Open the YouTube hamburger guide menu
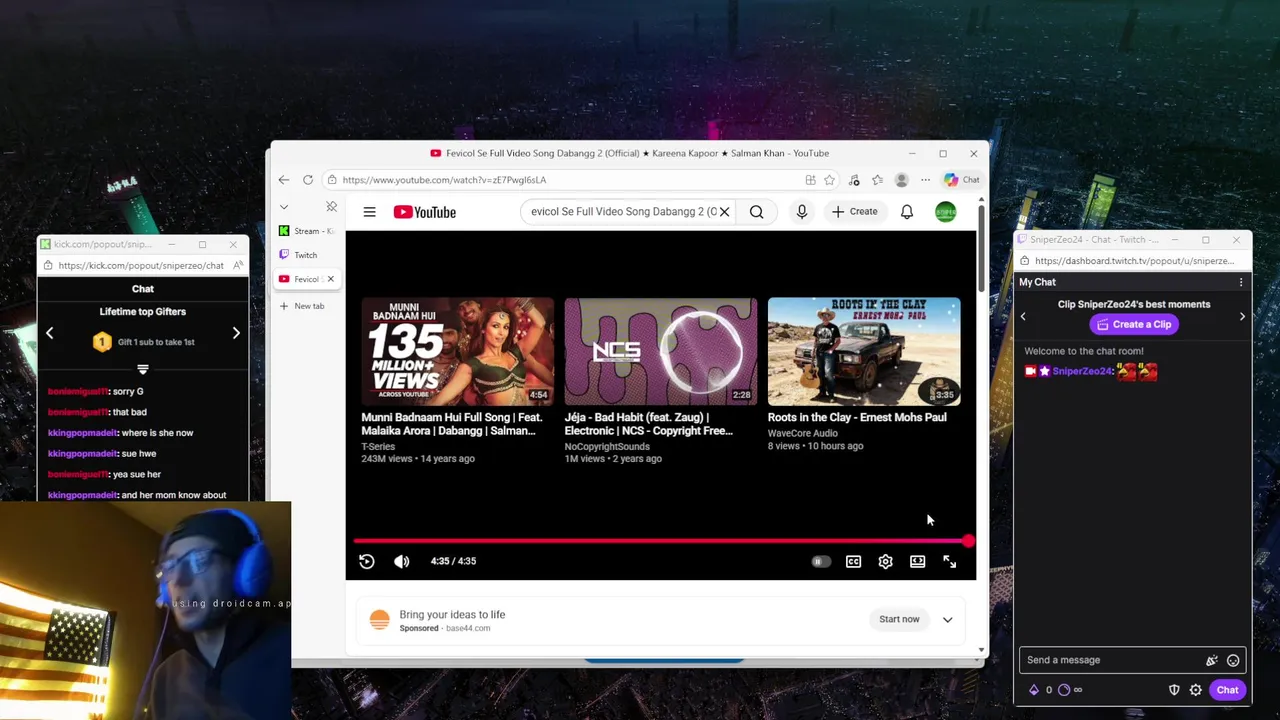This screenshot has width=1280, height=720. tap(369, 212)
